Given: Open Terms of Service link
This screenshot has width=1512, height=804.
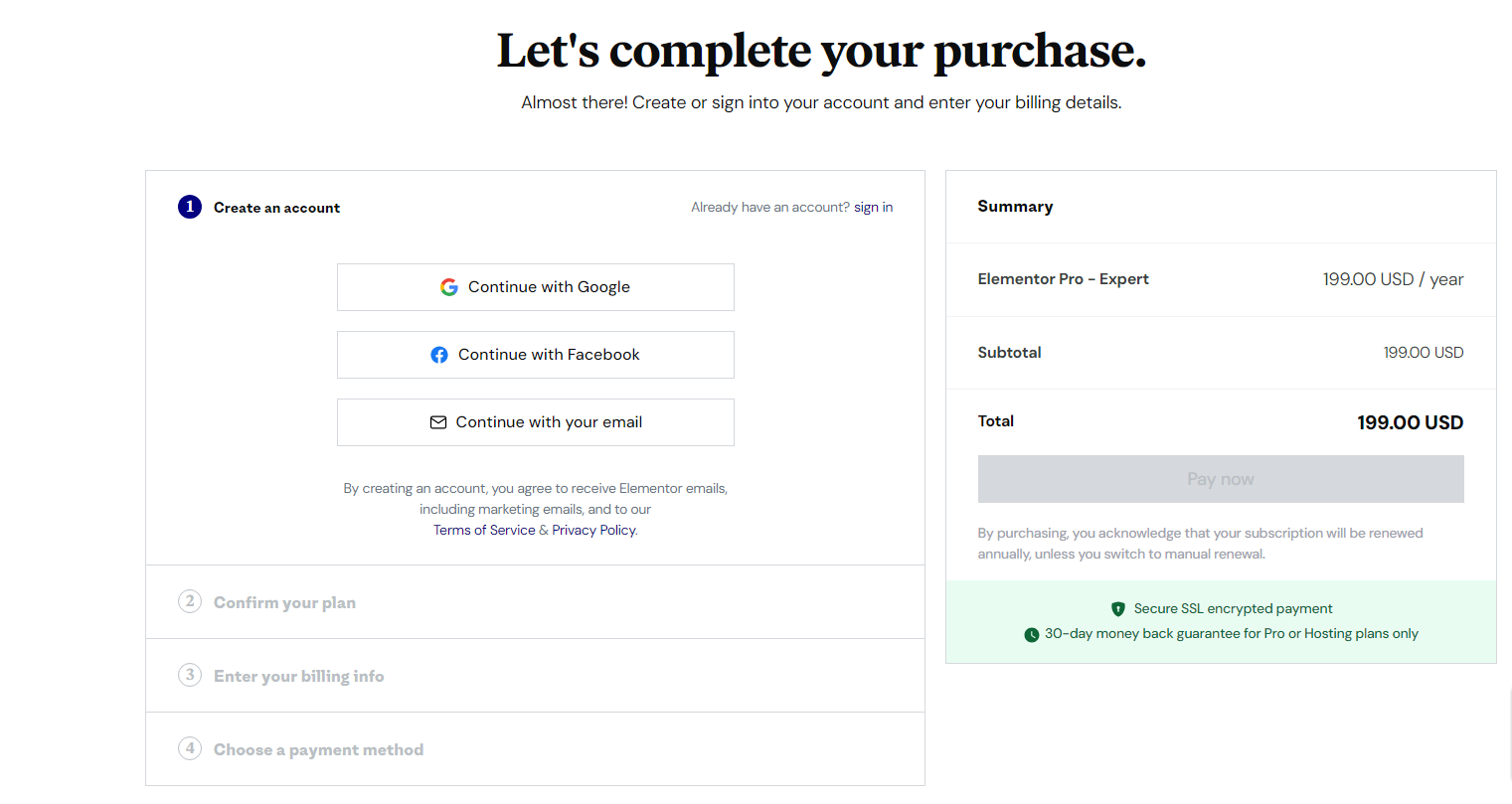Looking at the screenshot, I should [x=484, y=531].
